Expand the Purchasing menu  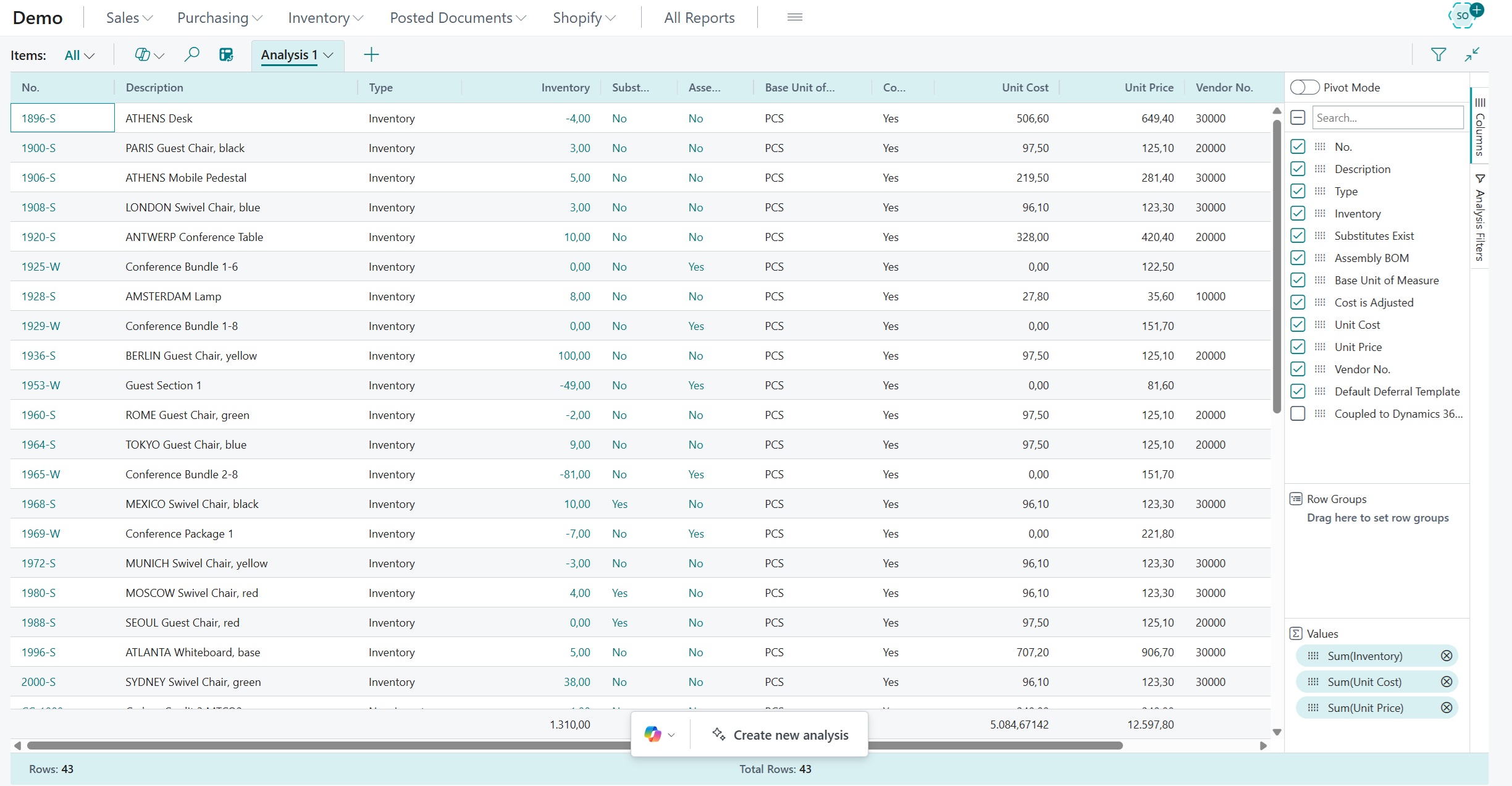pyautogui.click(x=219, y=18)
